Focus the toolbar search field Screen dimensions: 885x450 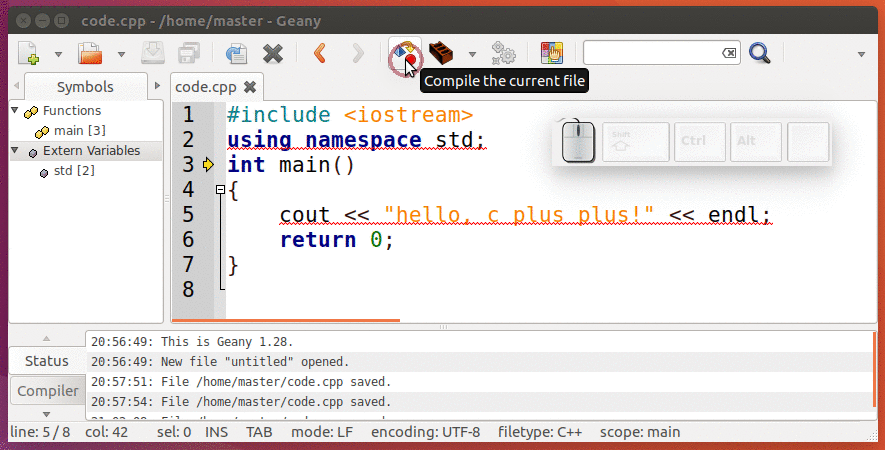[x=652, y=53]
